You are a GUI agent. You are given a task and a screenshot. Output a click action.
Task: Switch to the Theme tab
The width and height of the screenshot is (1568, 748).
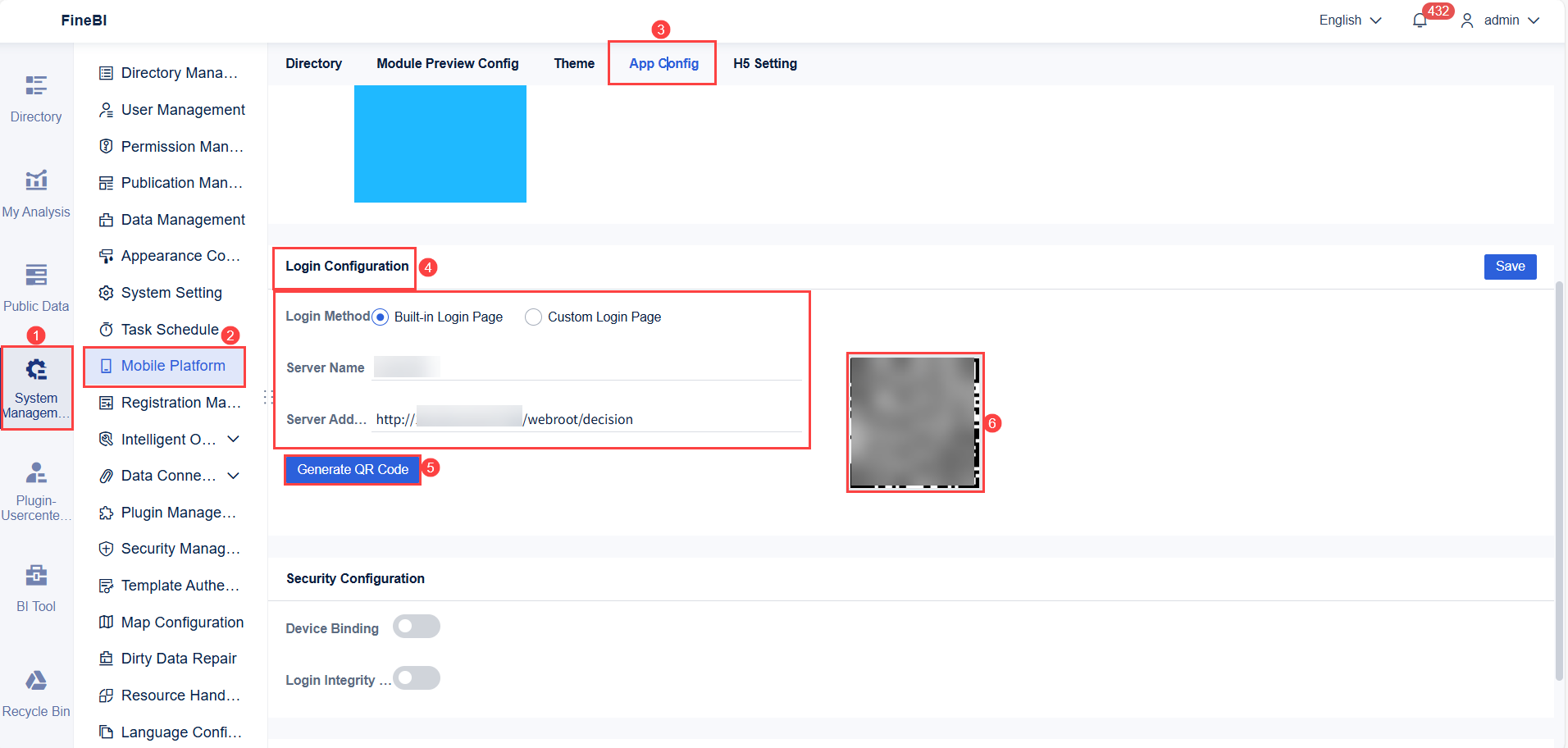[574, 63]
